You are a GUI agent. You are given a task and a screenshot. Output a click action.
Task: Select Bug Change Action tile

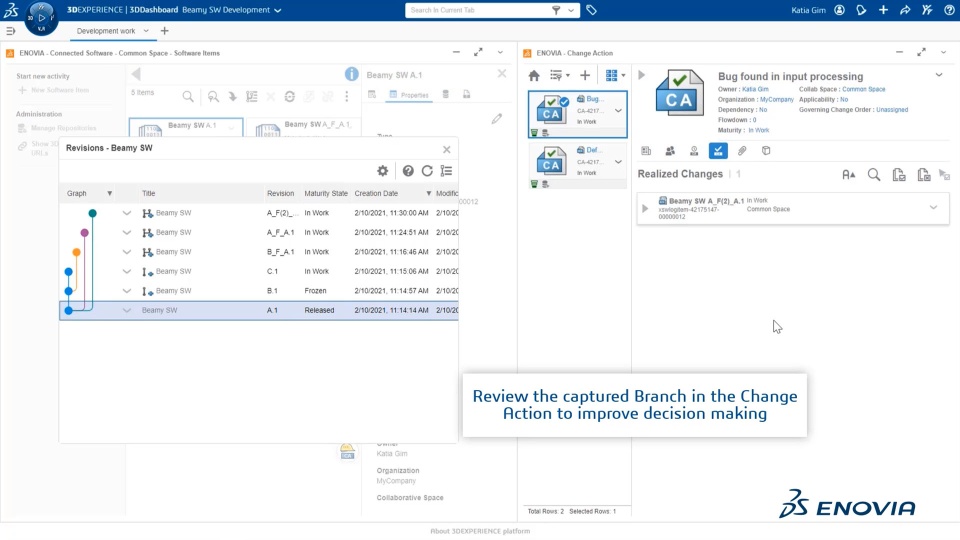click(x=577, y=114)
